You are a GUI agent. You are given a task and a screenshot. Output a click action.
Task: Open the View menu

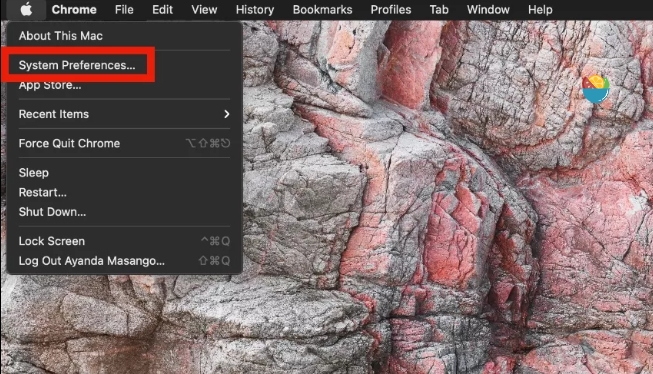(x=204, y=10)
